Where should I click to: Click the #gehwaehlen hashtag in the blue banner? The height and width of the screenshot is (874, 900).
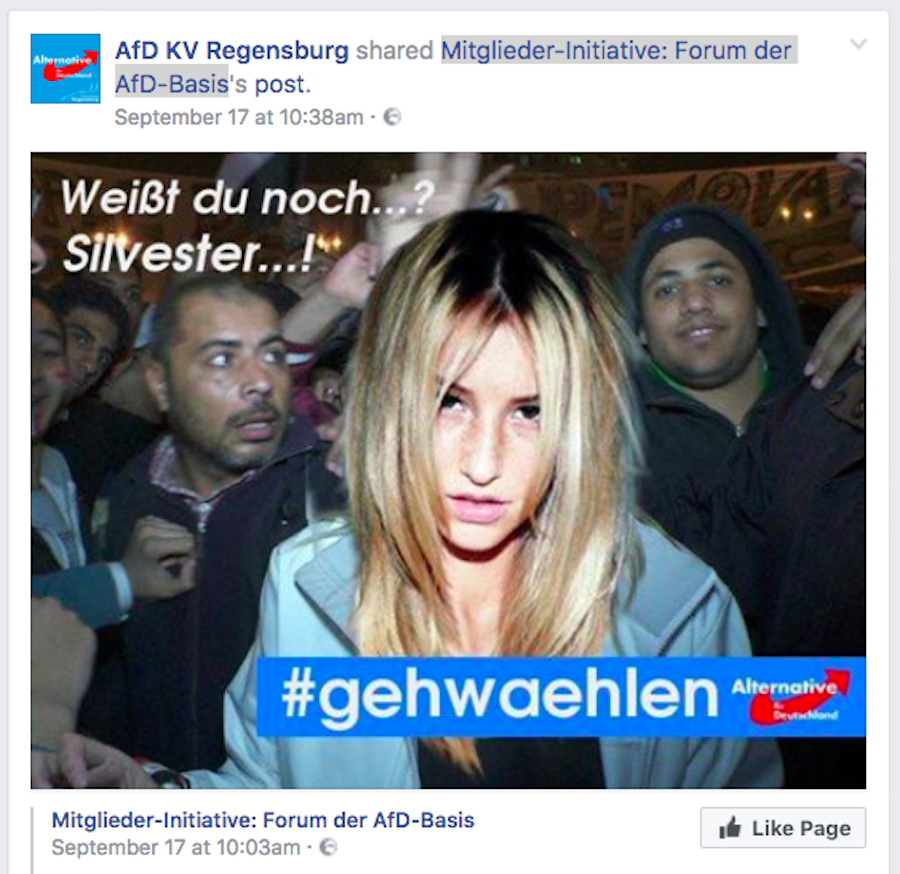click(499, 696)
